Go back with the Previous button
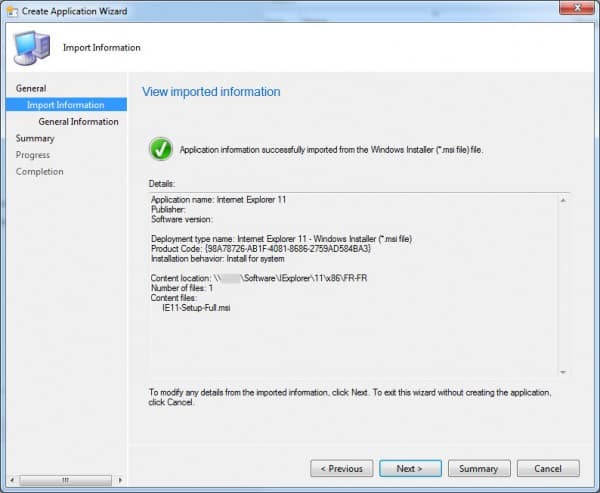Viewport: 600px width, 493px height. click(x=342, y=468)
